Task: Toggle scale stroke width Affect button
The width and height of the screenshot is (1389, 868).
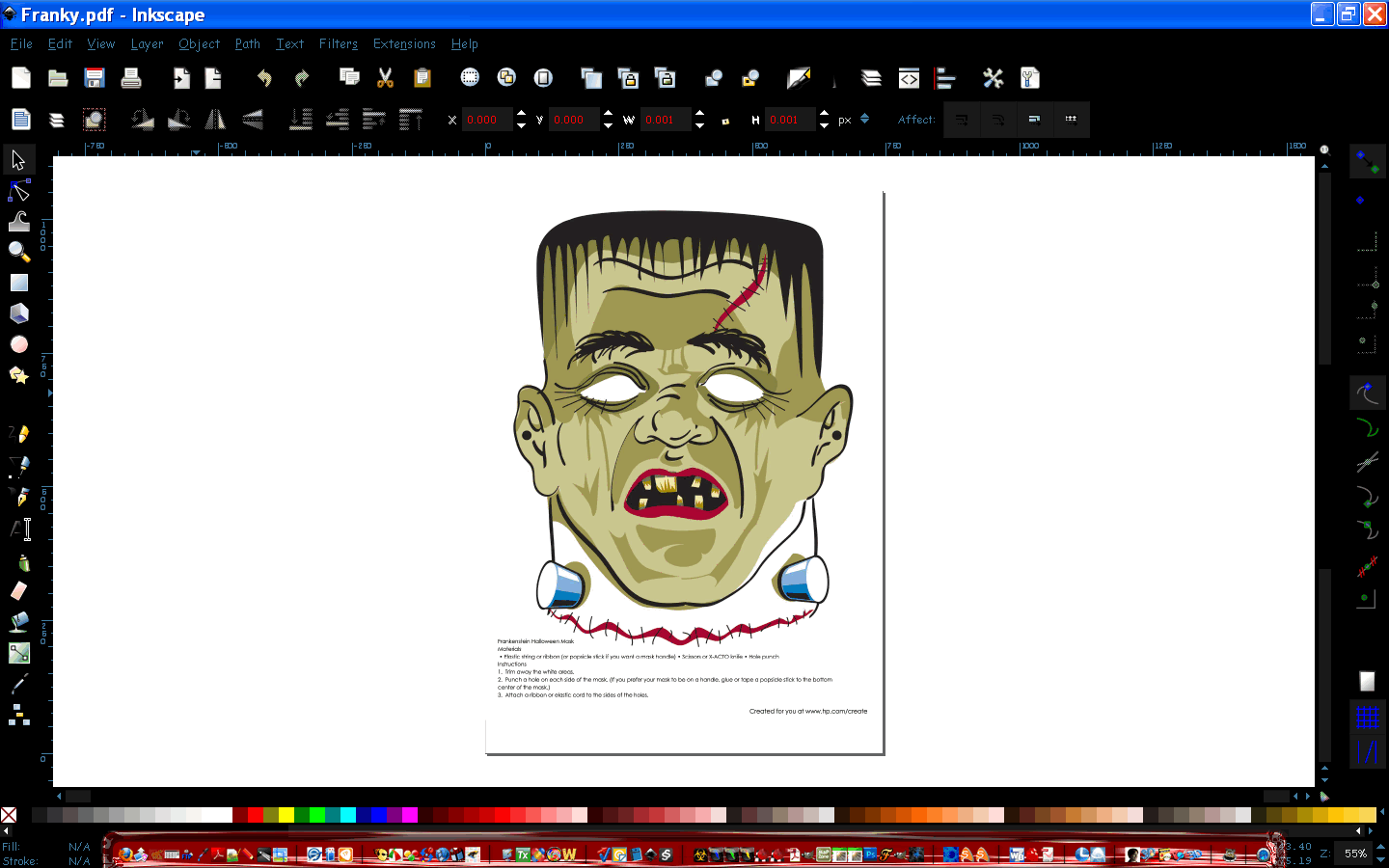Action: pos(962,120)
